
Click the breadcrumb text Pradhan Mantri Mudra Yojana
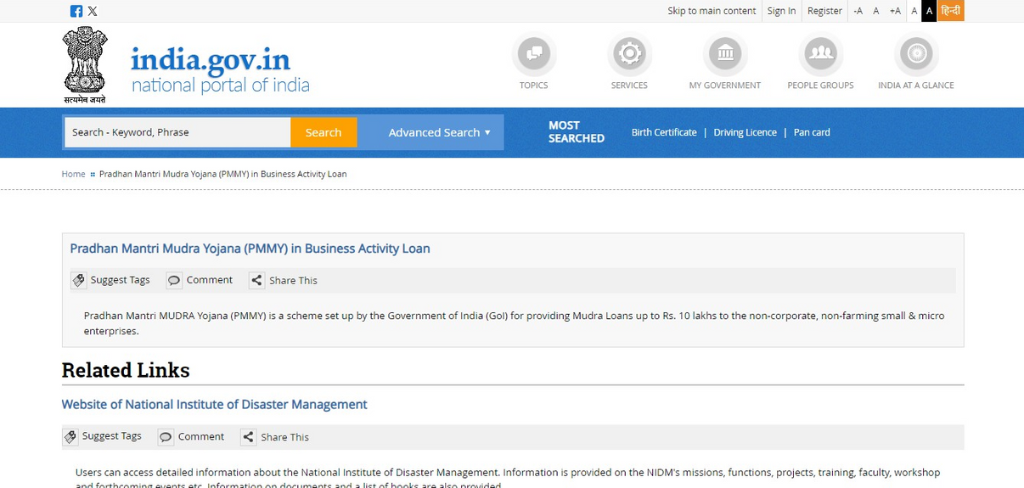[223, 174]
